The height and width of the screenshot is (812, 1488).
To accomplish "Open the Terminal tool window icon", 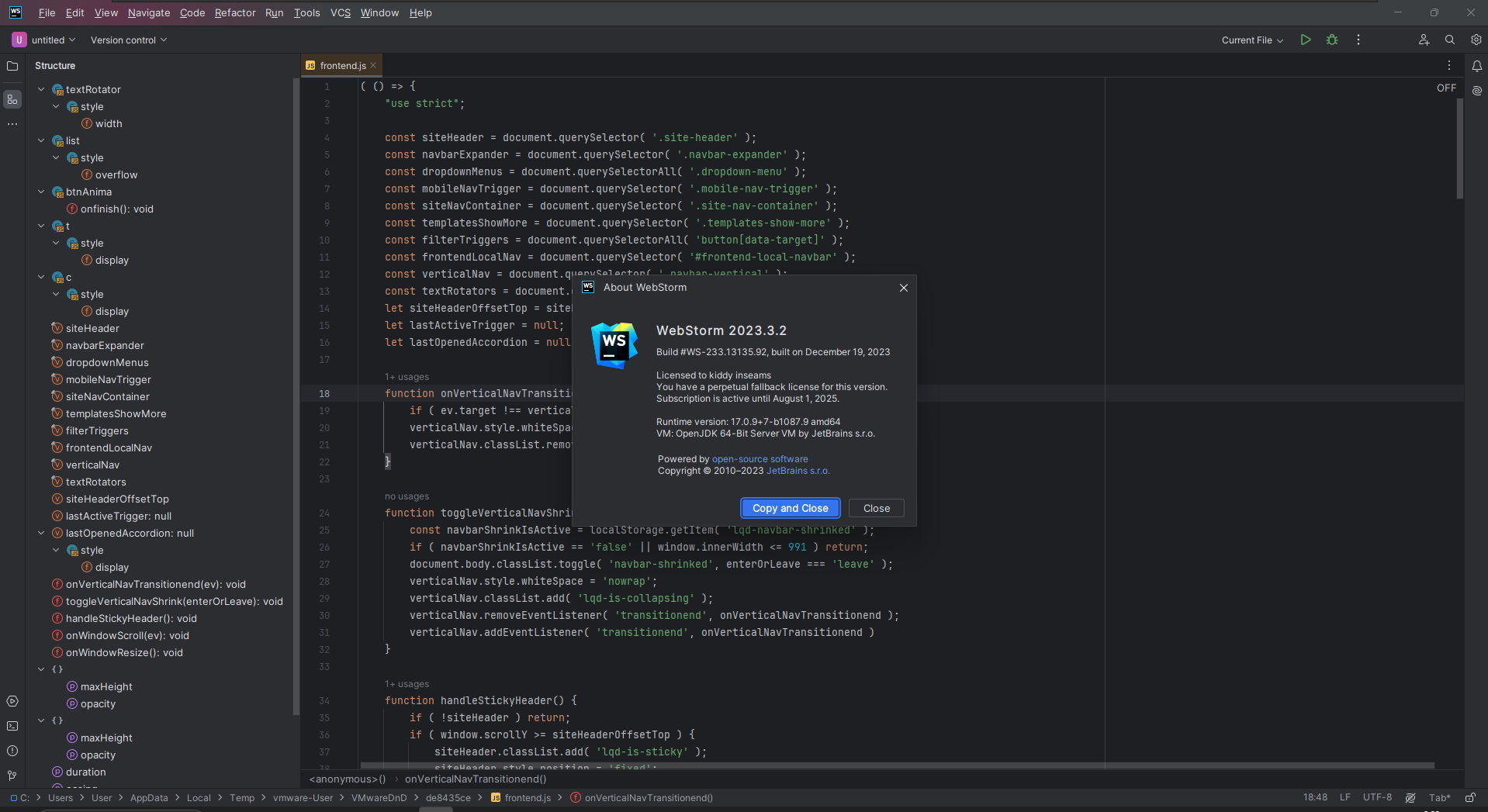I will [12, 726].
